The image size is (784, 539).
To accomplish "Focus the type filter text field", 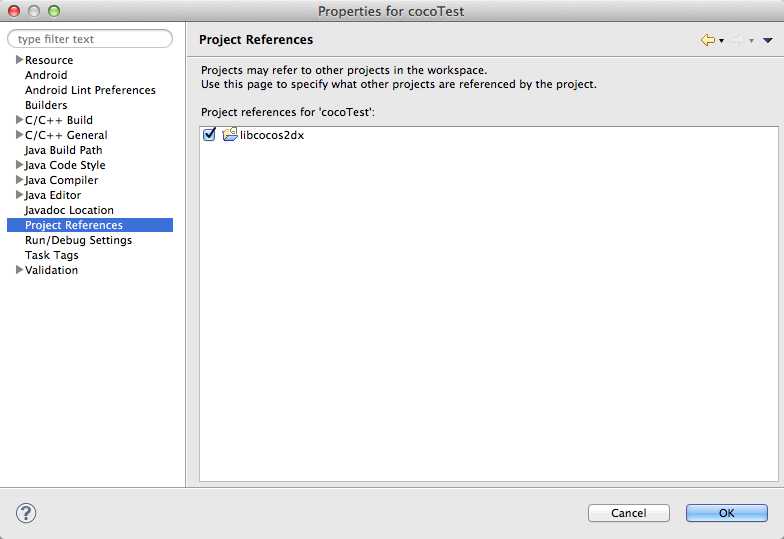I will point(90,39).
